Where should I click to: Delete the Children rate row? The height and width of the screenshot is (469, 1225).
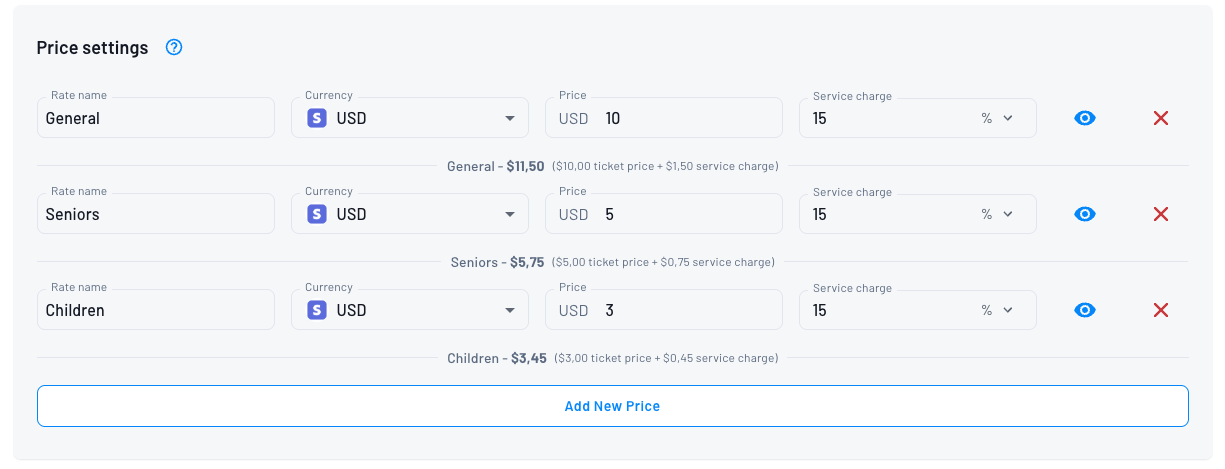point(1161,310)
